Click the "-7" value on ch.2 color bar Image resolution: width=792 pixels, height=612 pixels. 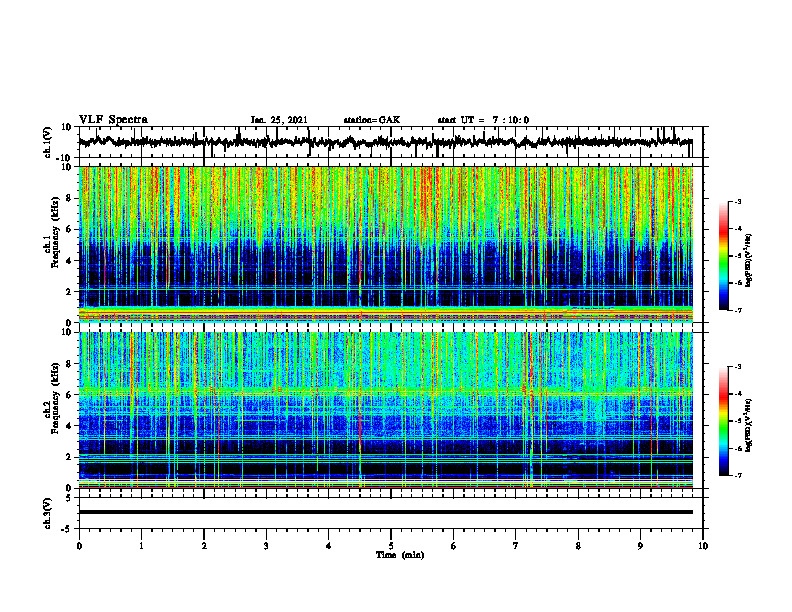(x=737, y=475)
